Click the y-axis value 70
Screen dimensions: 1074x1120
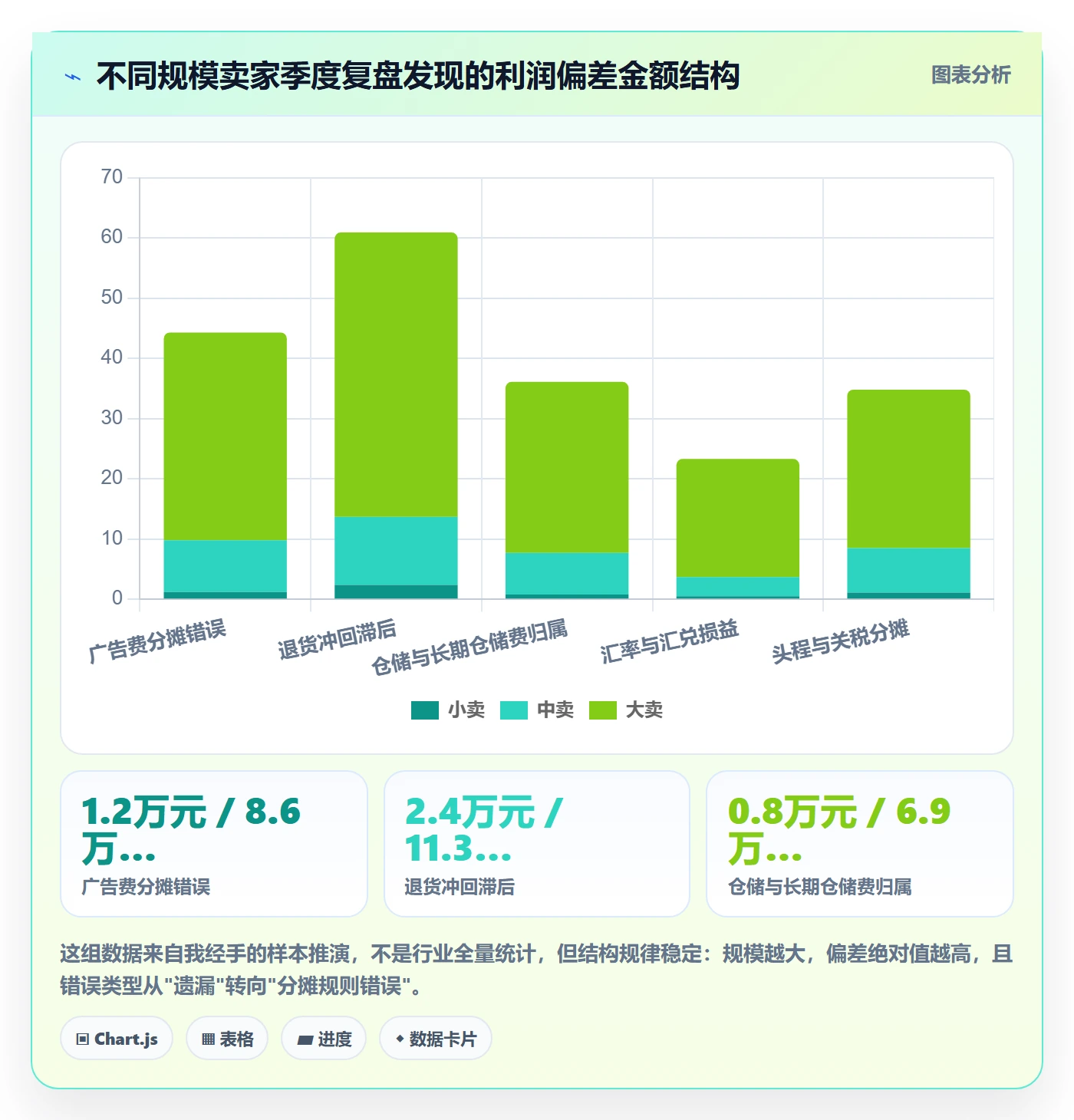(x=112, y=177)
